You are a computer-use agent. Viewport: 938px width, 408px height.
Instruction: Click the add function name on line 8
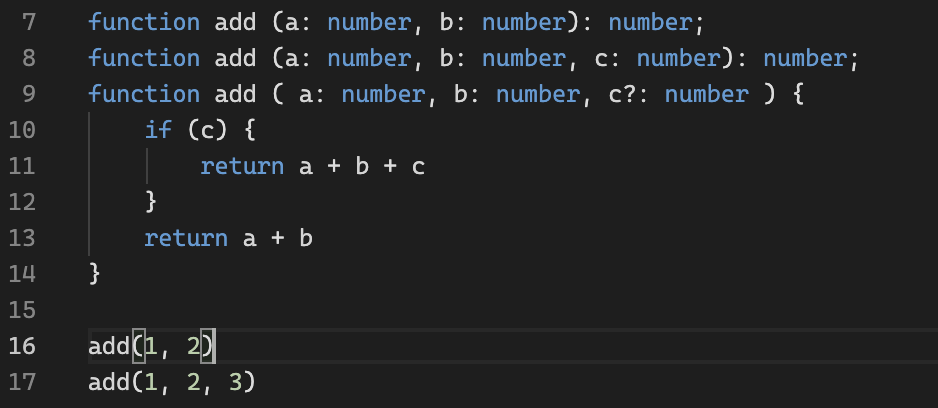click(235, 58)
